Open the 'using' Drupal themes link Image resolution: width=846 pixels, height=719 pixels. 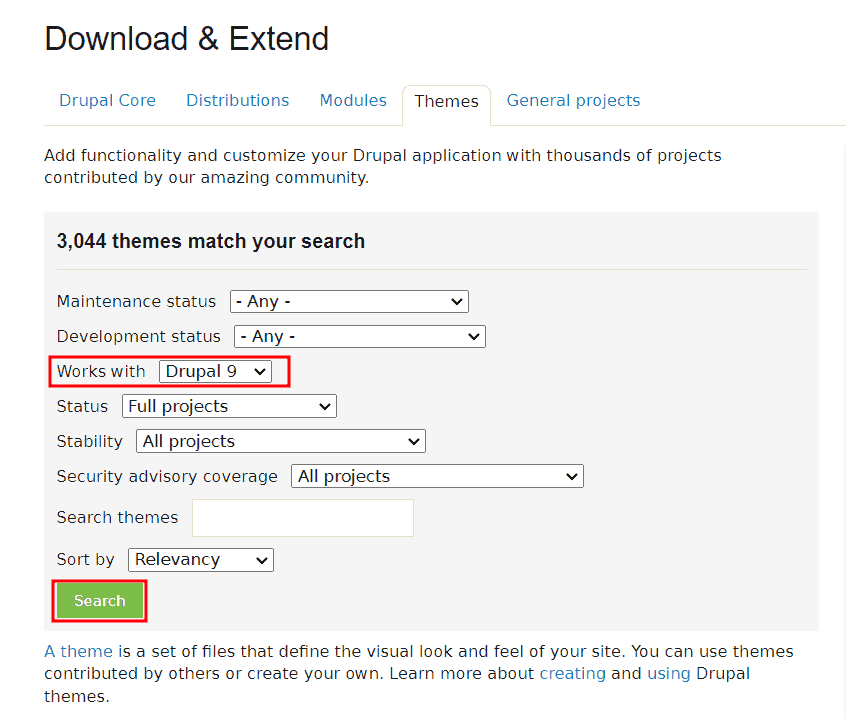(x=668, y=674)
